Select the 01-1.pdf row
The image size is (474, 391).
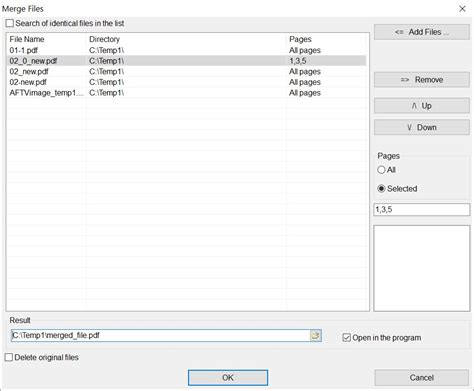pos(187,50)
